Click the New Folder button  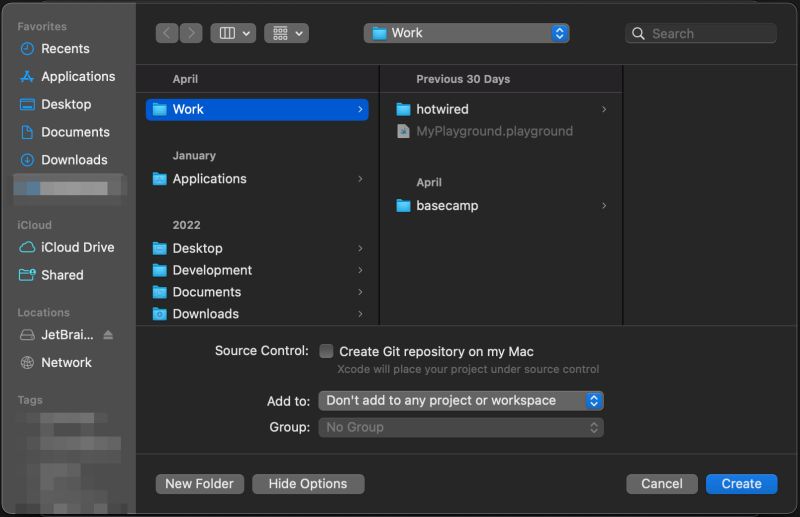tap(199, 484)
